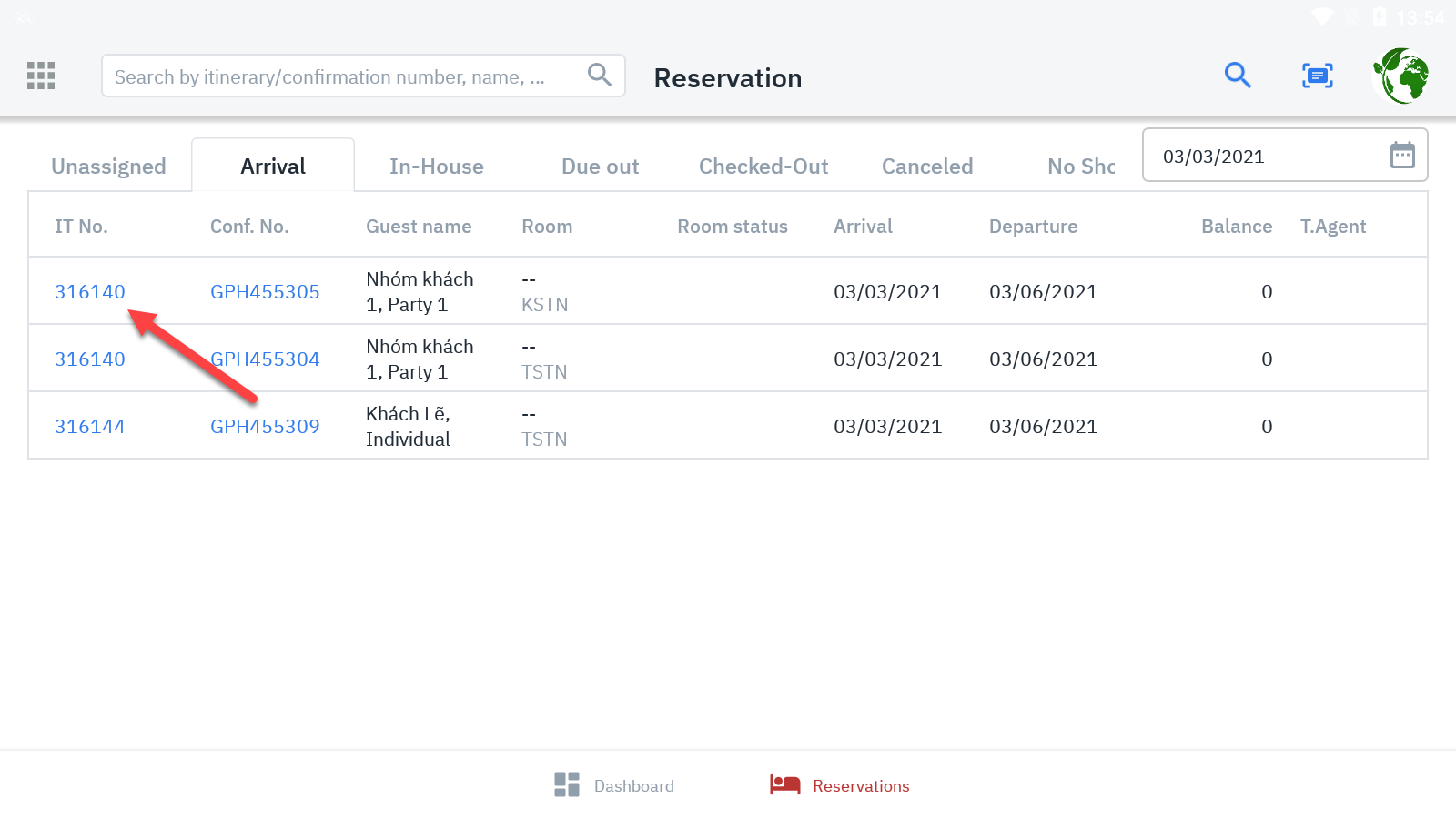Click the Dashboard icon in bottom bar

567,784
